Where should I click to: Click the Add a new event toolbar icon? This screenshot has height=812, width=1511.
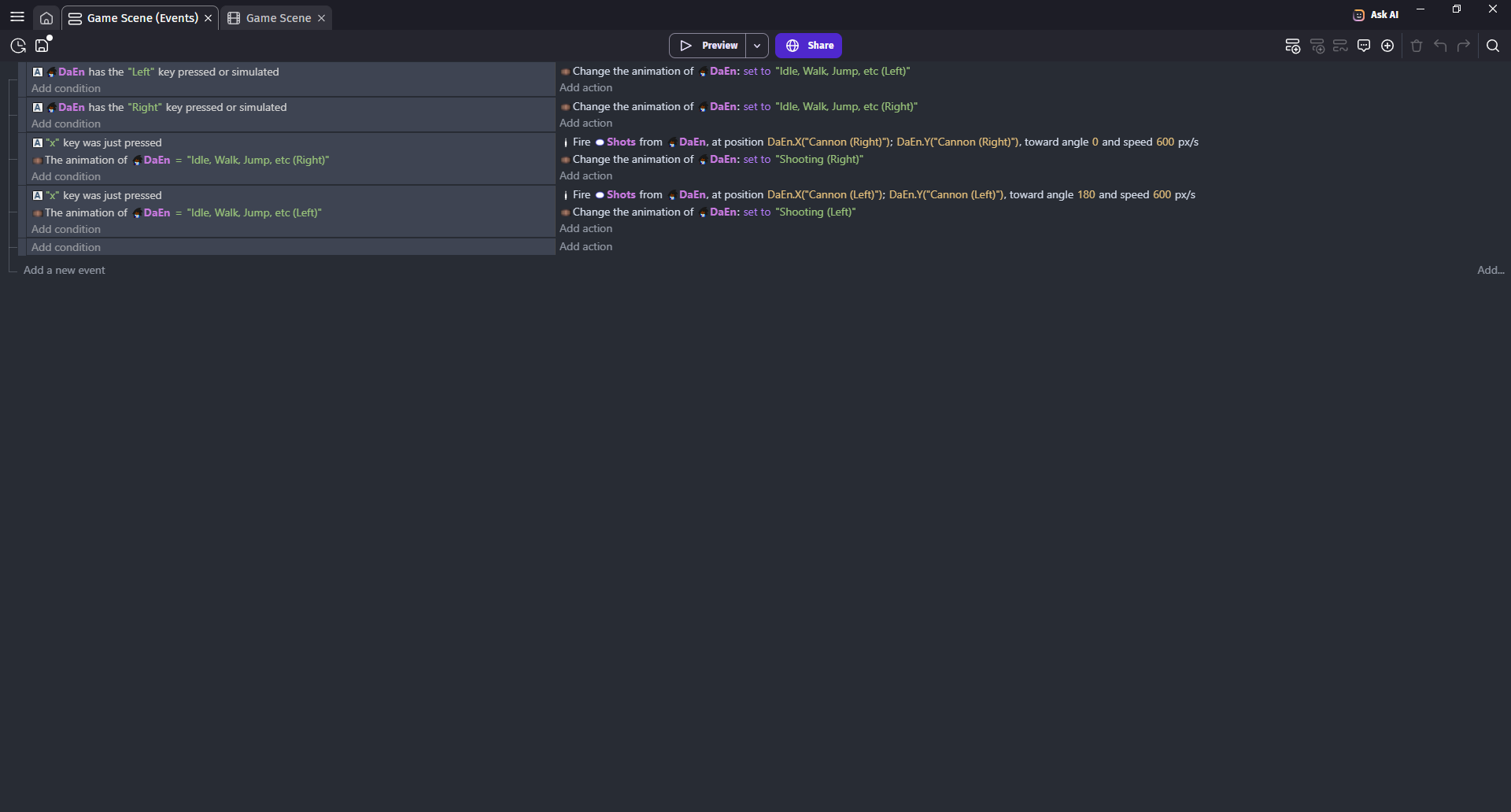coord(1292,46)
